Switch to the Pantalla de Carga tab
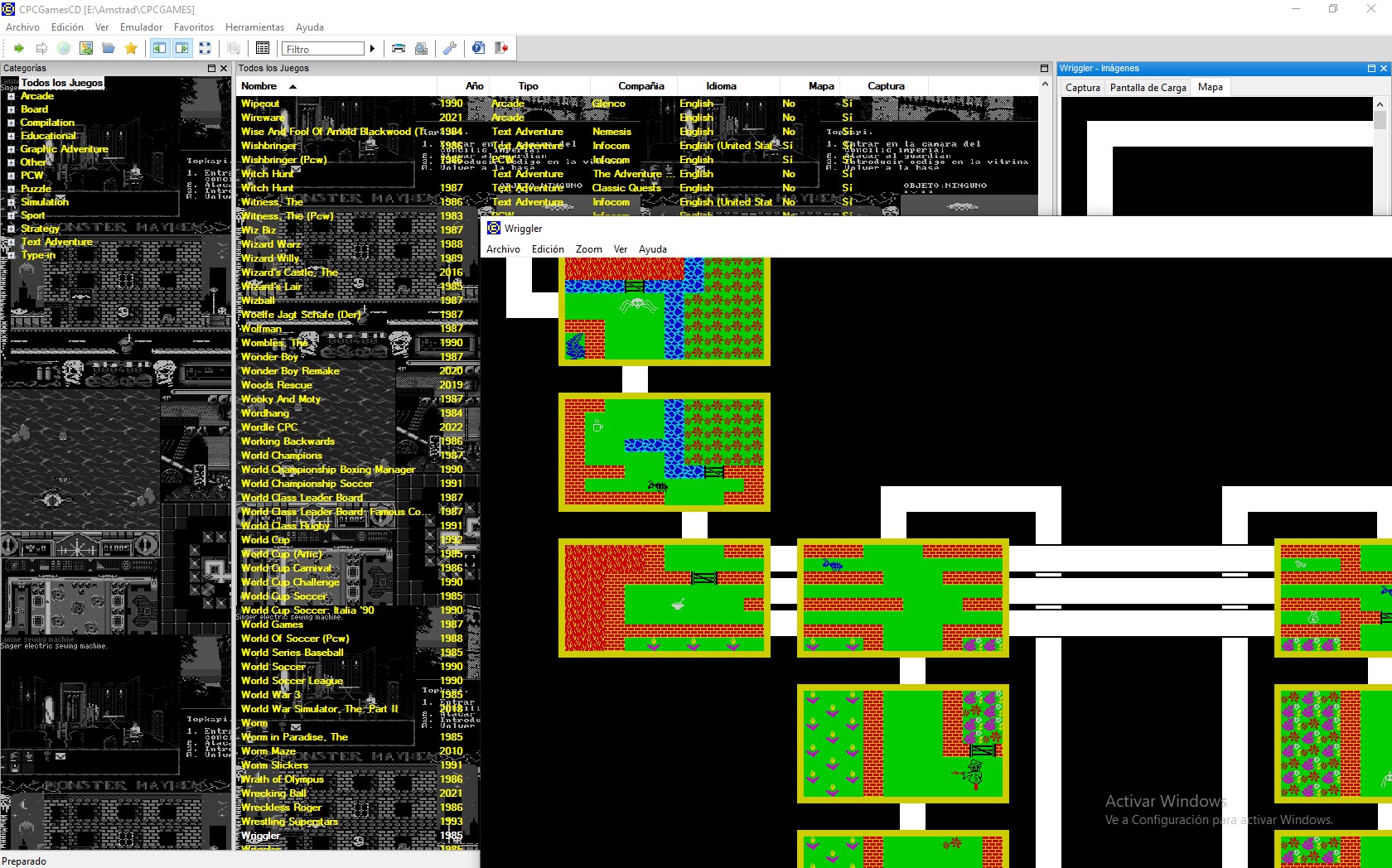This screenshot has height=868, width=1392. tap(1148, 88)
